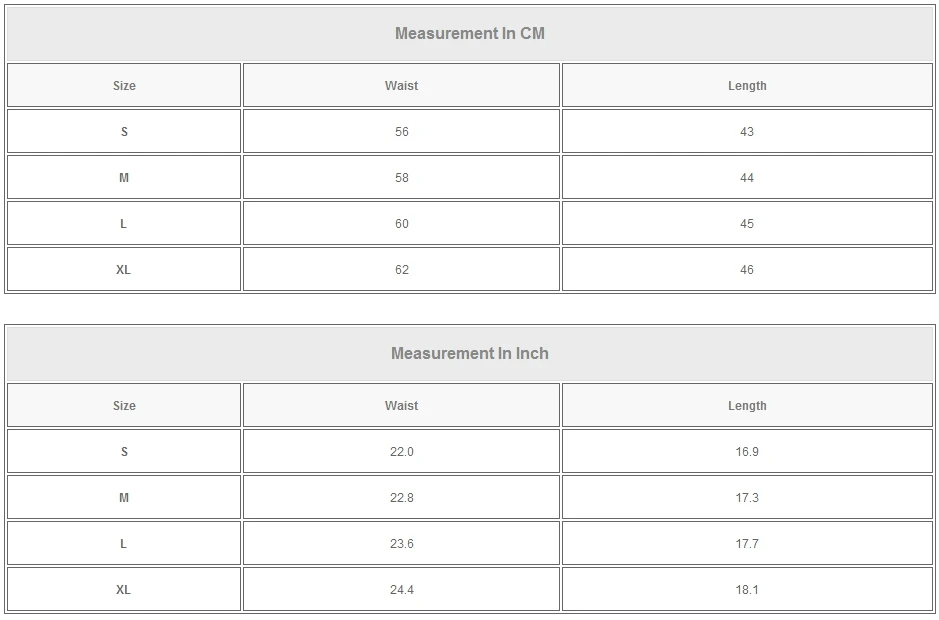Click the 17.7 inch length cell
This screenshot has width=939, height=620.
click(747, 544)
